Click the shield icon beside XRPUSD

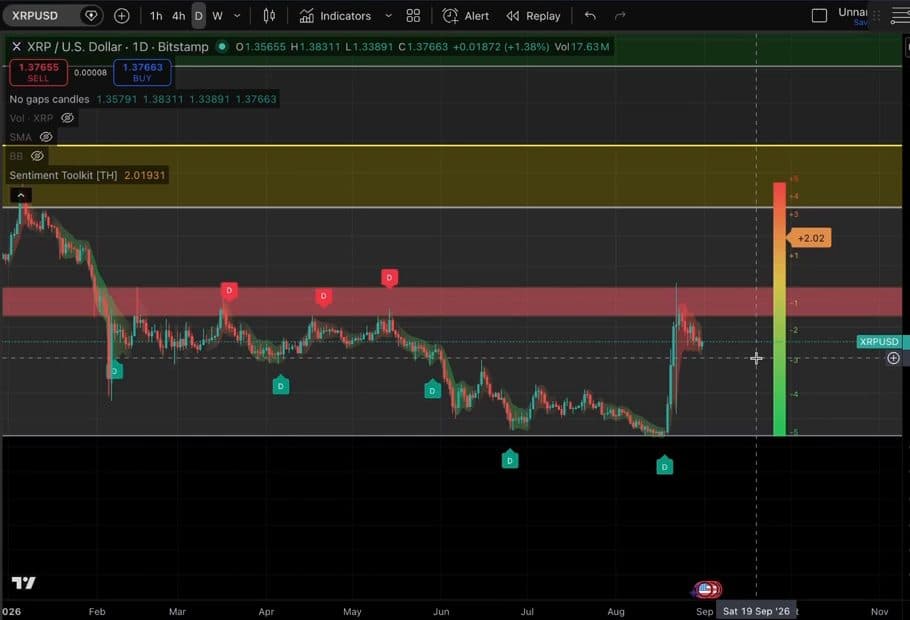[91, 16]
